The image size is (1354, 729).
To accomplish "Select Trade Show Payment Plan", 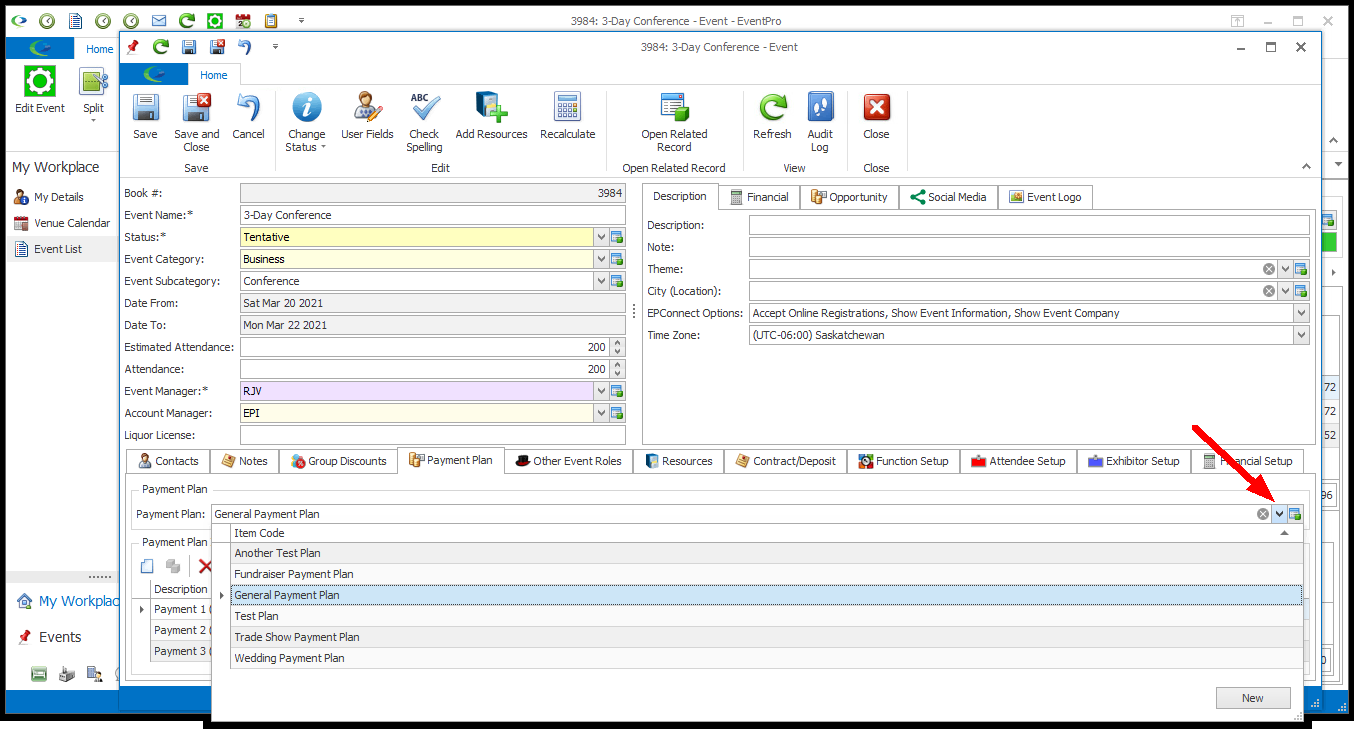I will point(767,637).
